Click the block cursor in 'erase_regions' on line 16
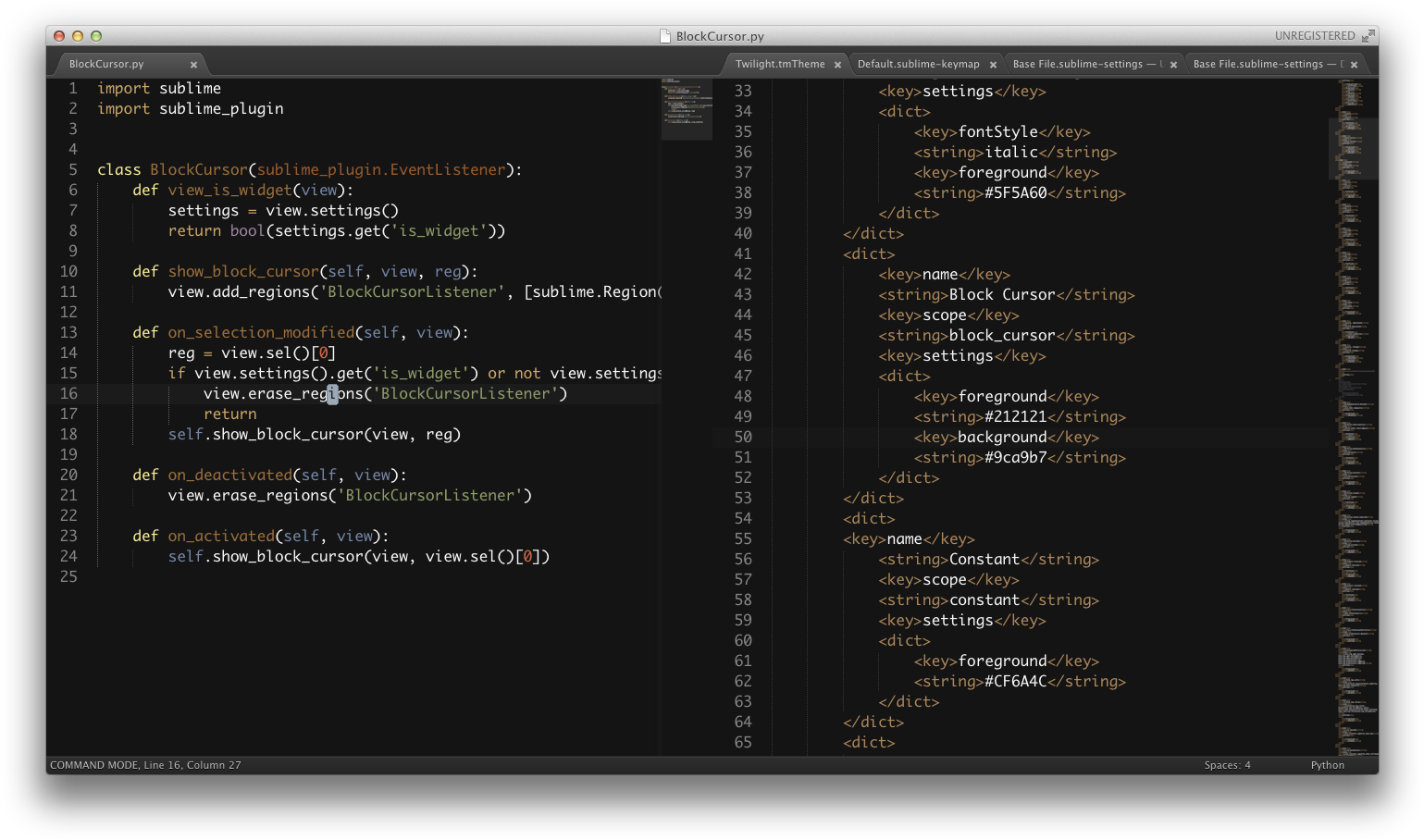1424x840 pixels. [x=332, y=394]
